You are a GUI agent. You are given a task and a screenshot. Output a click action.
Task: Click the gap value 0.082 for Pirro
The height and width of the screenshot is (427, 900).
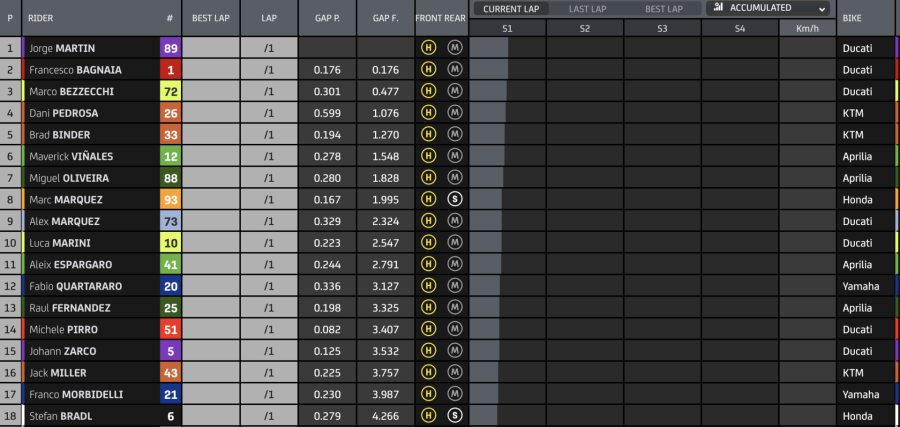click(327, 329)
